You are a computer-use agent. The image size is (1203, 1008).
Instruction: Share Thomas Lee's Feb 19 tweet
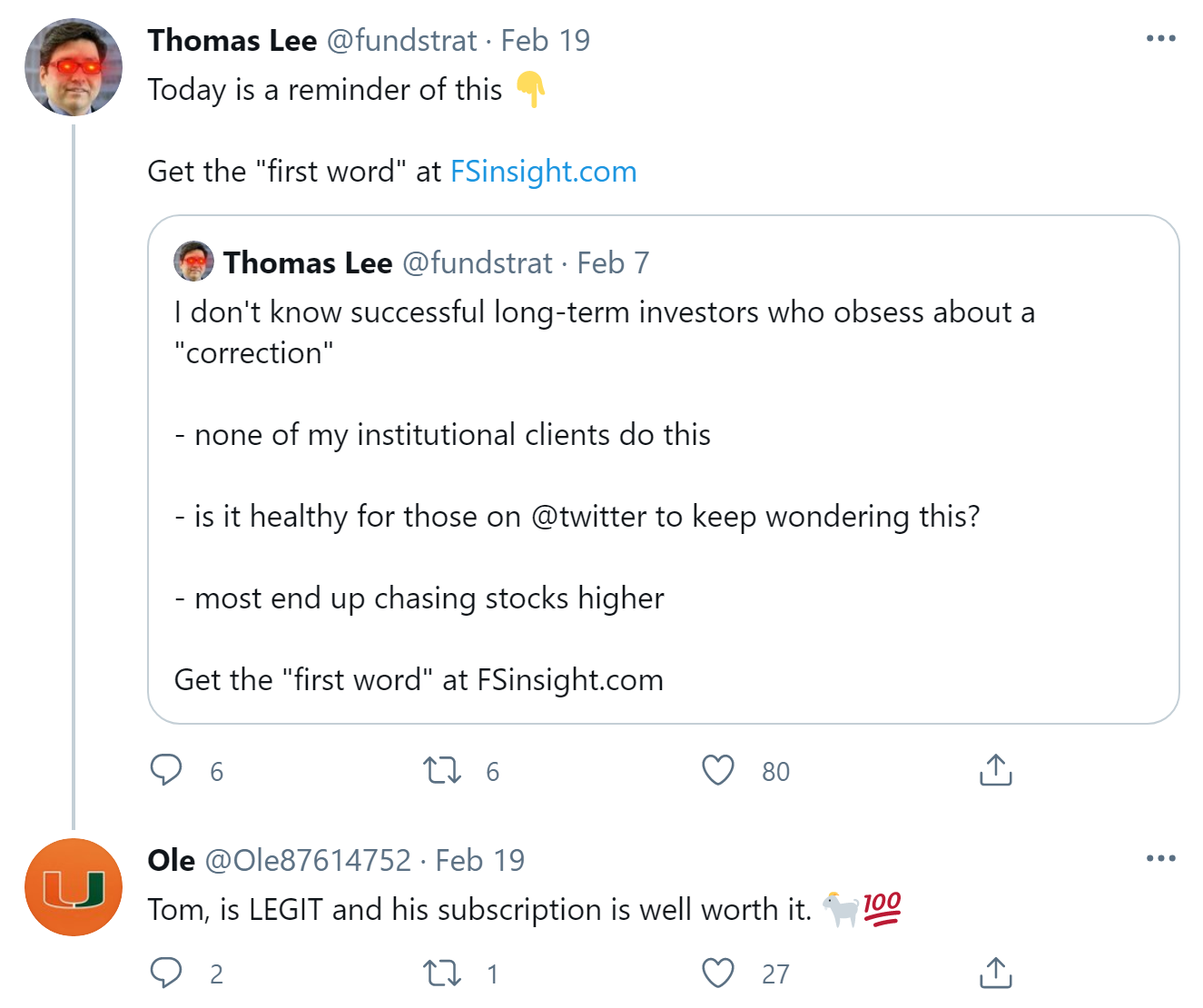click(x=995, y=770)
